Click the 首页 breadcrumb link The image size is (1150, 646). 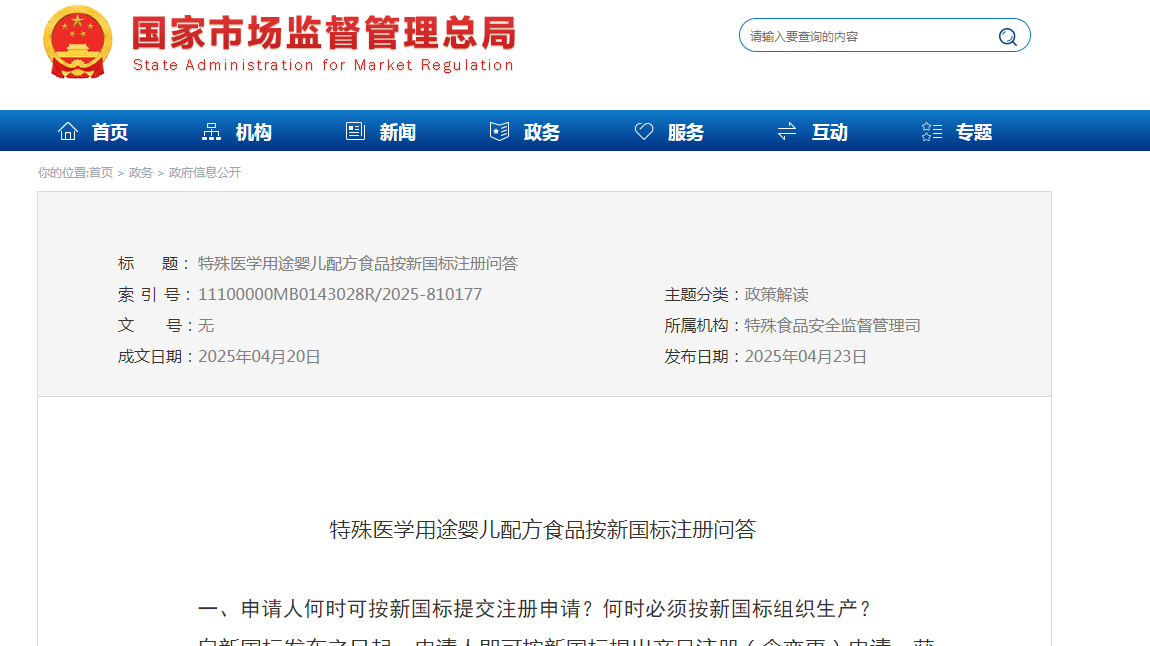[101, 173]
